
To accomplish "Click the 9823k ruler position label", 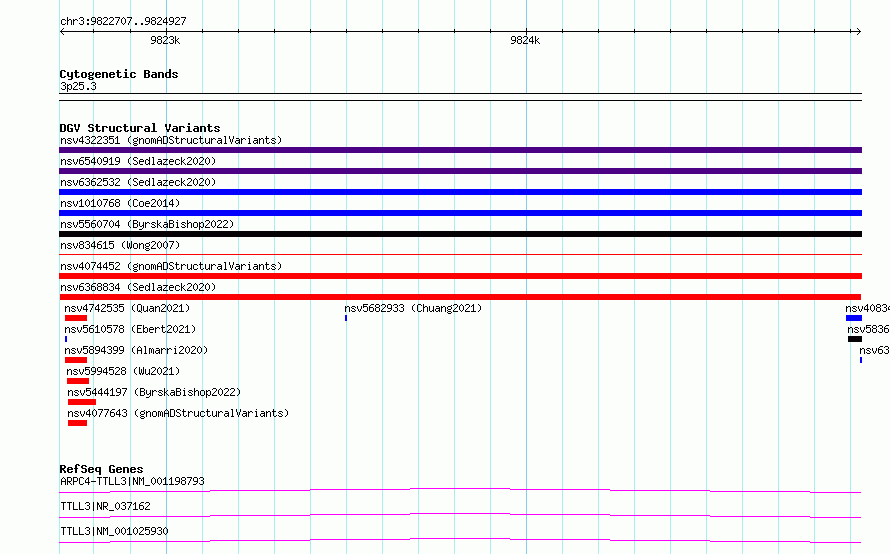I will click(165, 40).
